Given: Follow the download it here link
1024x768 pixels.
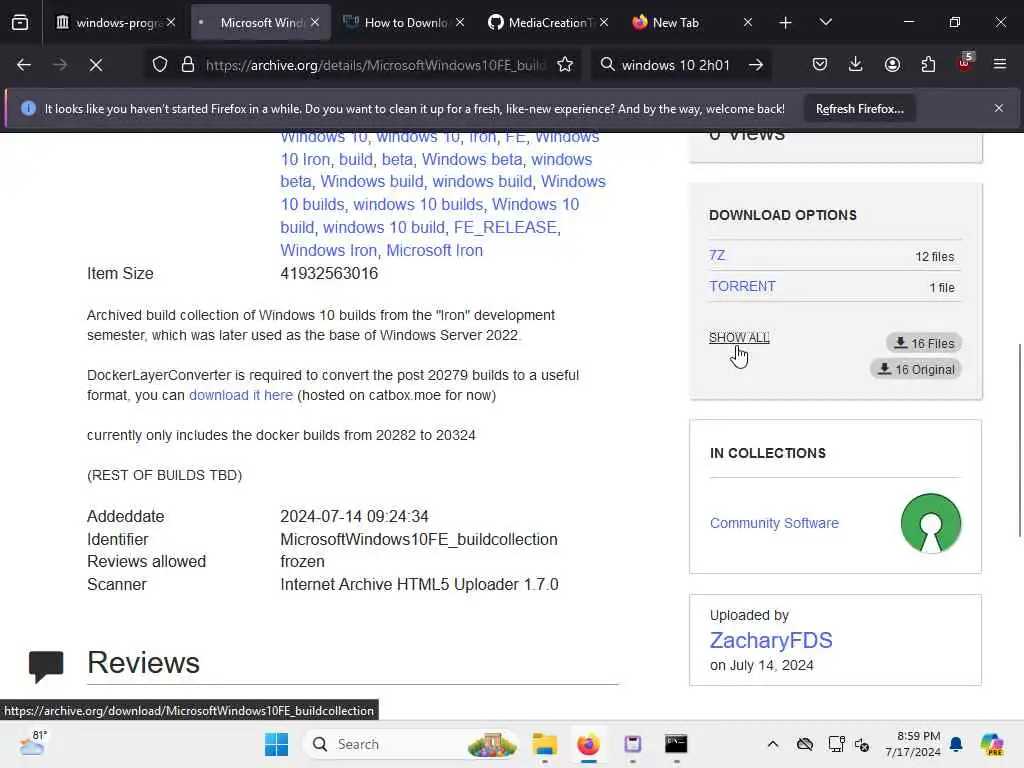Looking at the screenshot, I should pos(241,395).
